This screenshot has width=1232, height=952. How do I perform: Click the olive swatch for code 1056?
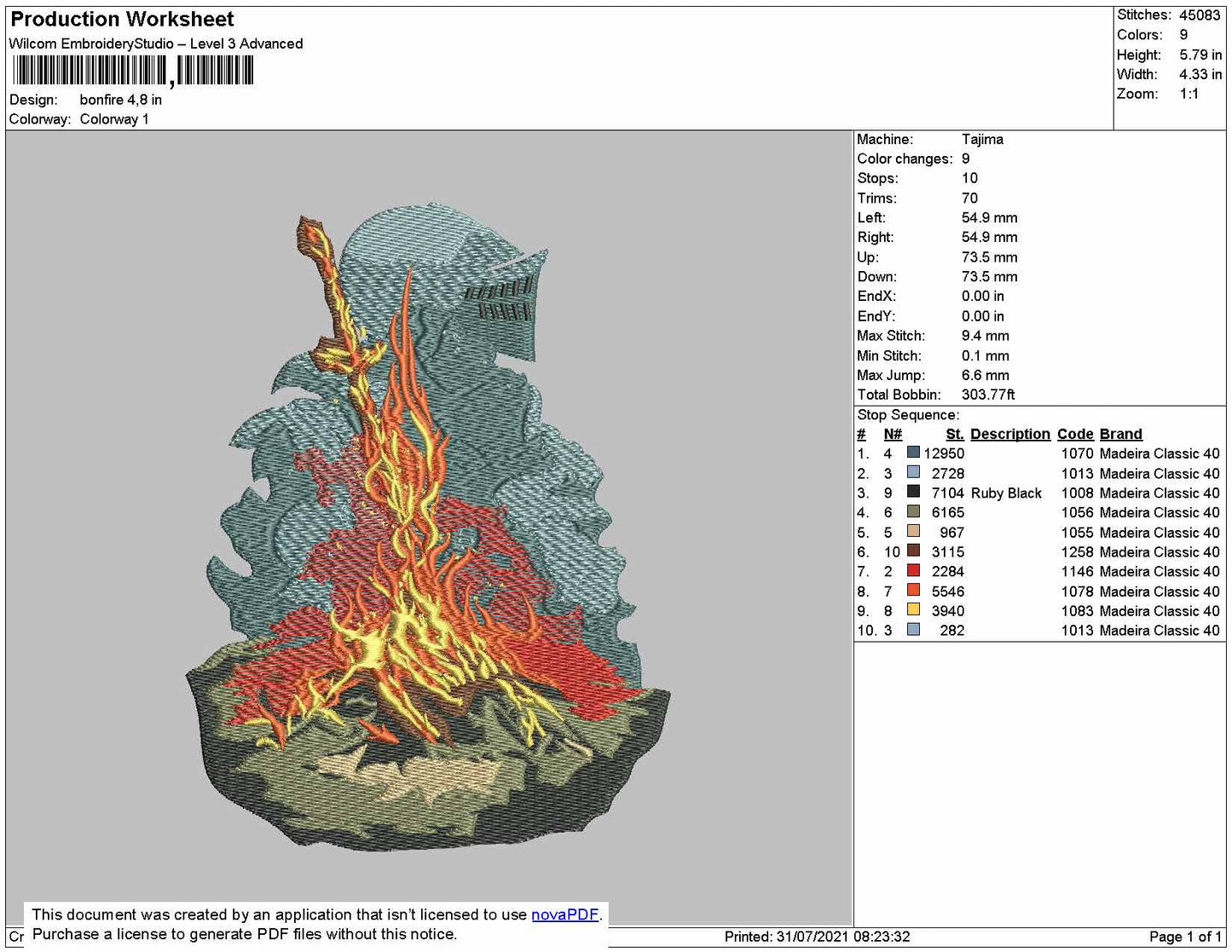point(913,511)
